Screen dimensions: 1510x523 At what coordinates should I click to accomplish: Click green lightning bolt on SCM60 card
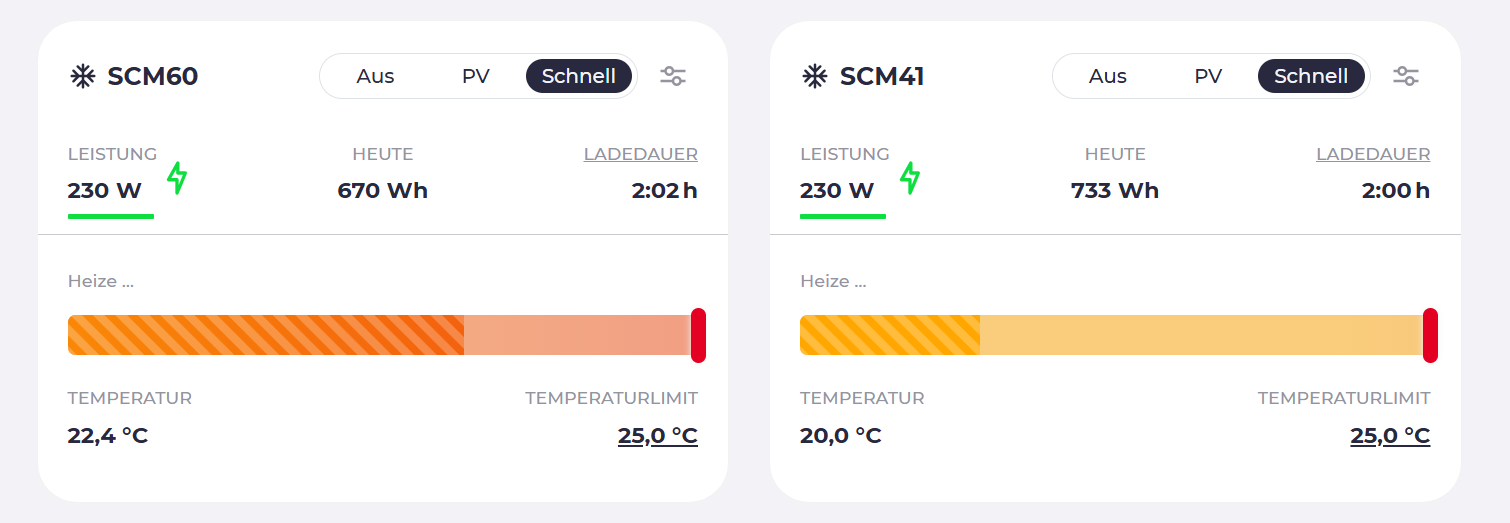[x=177, y=178]
